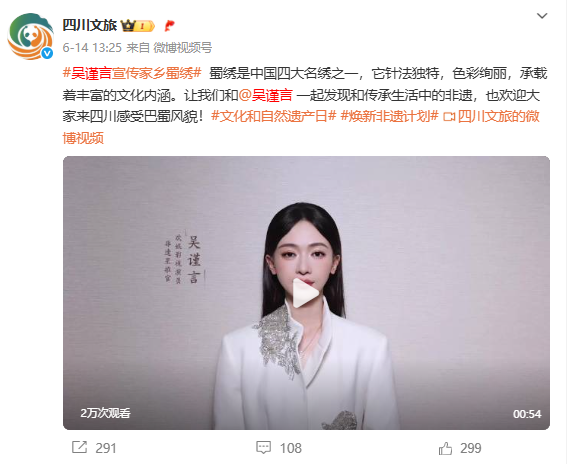
Task: Click the red flag icon beside username
Action: click(169, 26)
